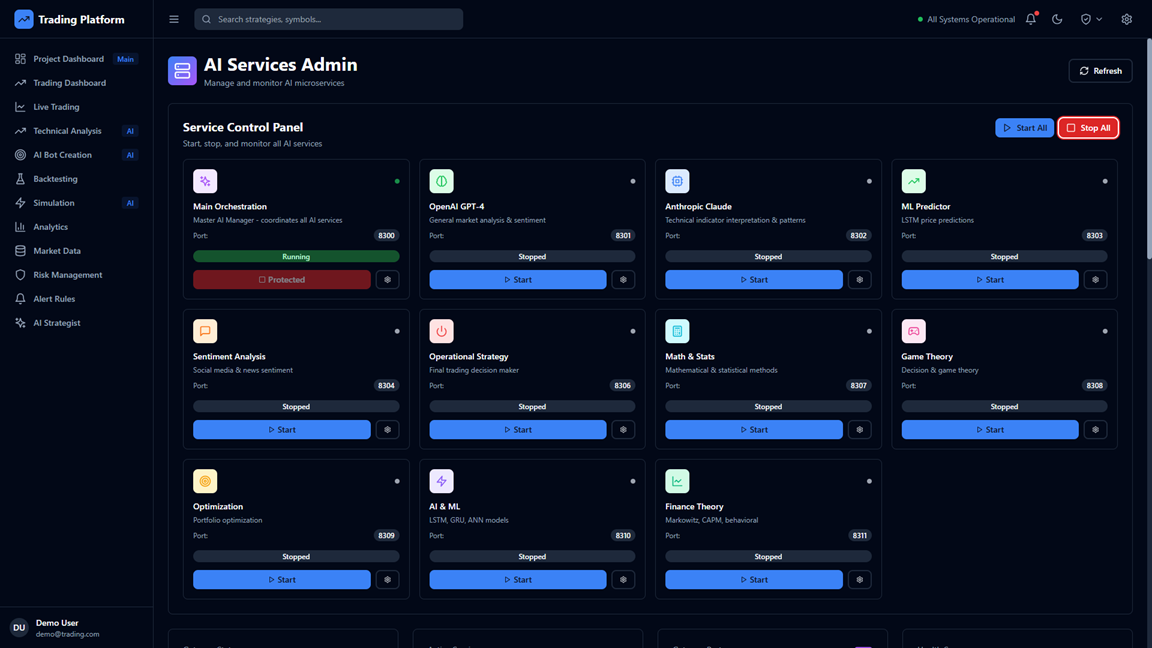Viewport: 1152px width, 648px height.
Task: Click the red Stop All button
Action: (1088, 128)
